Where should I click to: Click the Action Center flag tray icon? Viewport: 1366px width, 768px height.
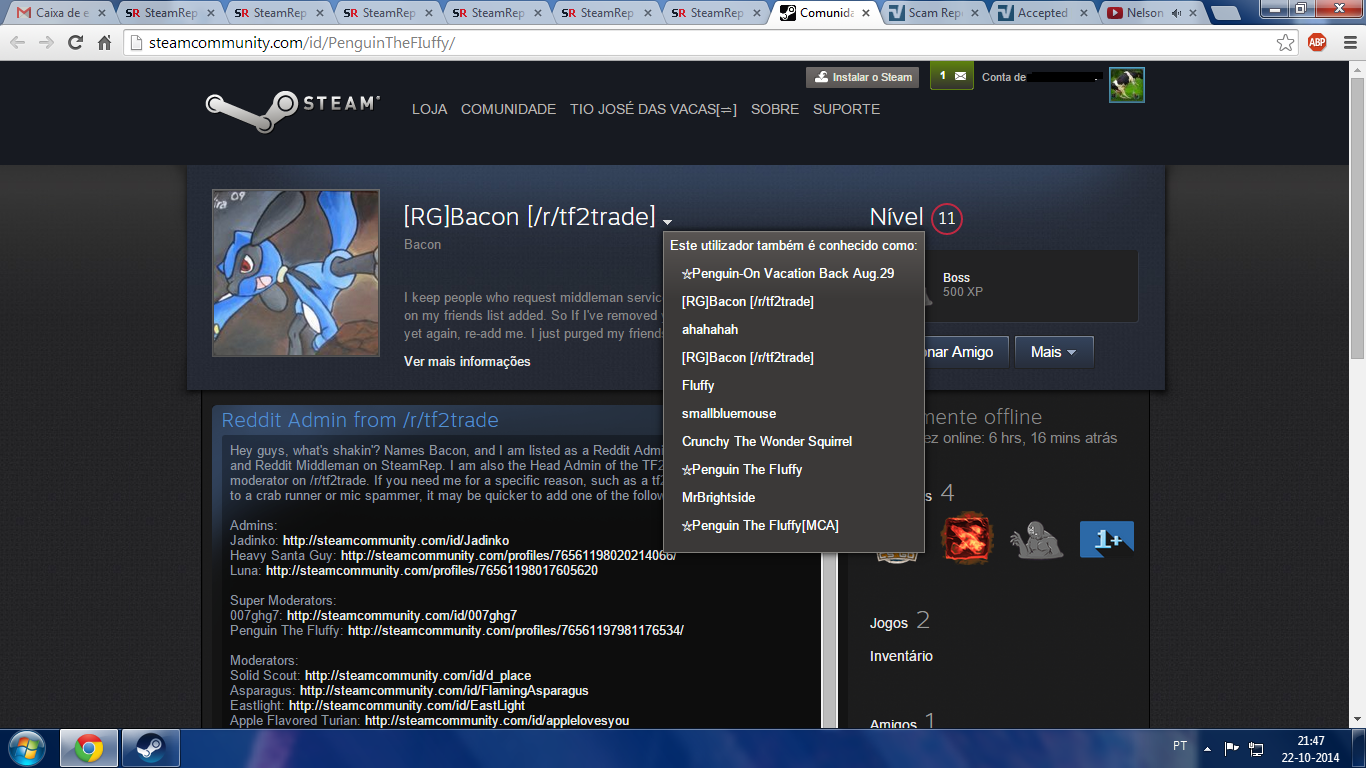point(1232,748)
